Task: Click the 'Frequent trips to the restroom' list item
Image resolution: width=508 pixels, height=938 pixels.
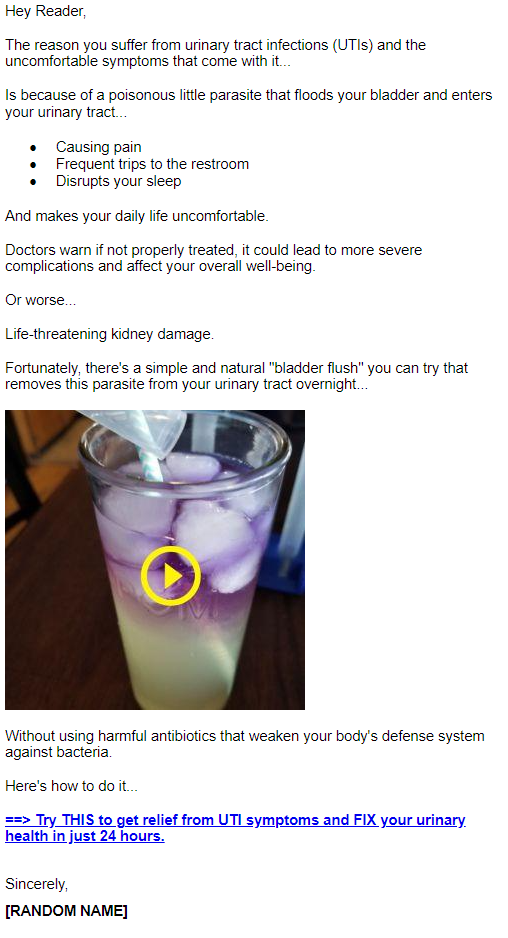Action: [x=153, y=164]
